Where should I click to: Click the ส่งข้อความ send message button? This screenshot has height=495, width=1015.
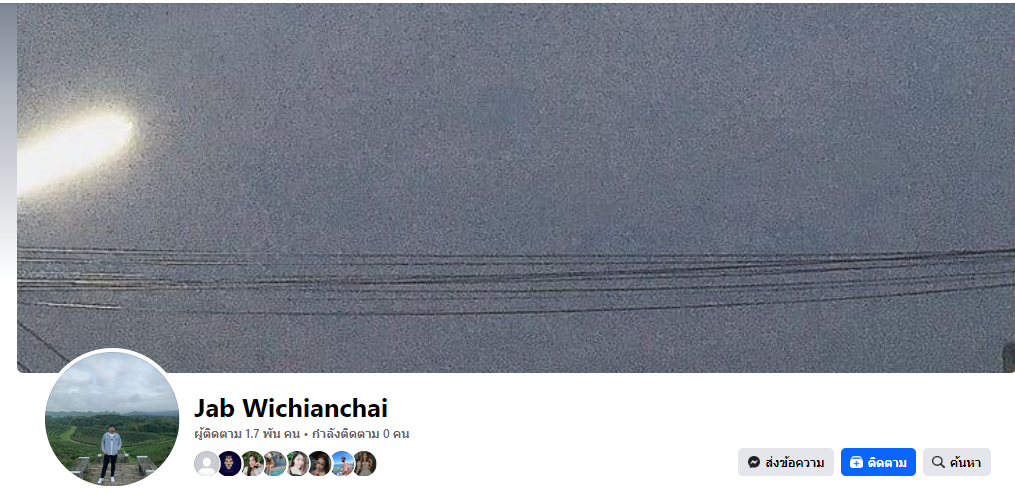coord(786,462)
